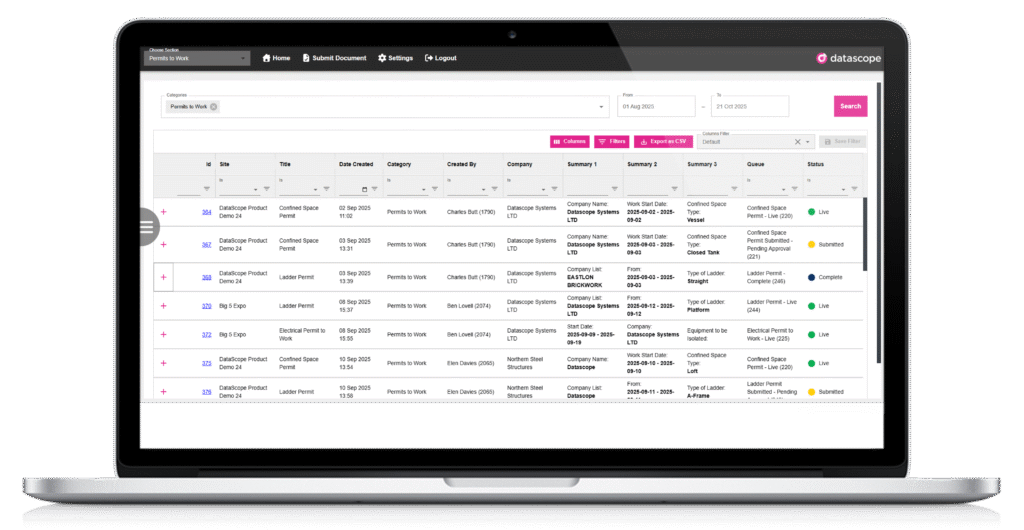Click the datascope logo
The width and height of the screenshot is (1024, 530).
click(x=848, y=58)
